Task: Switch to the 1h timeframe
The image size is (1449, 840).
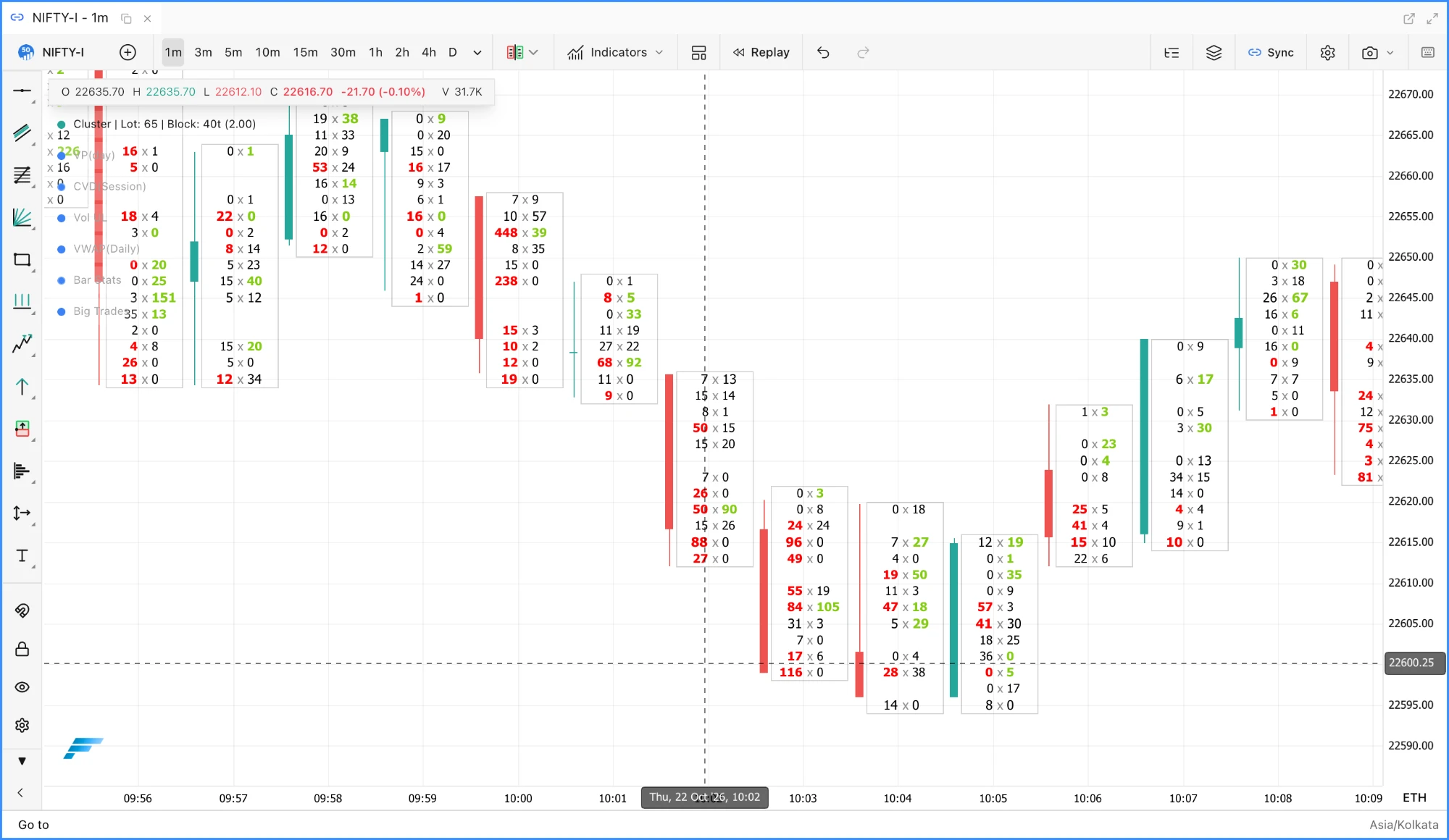Action: pyautogui.click(x=375, y=52)
